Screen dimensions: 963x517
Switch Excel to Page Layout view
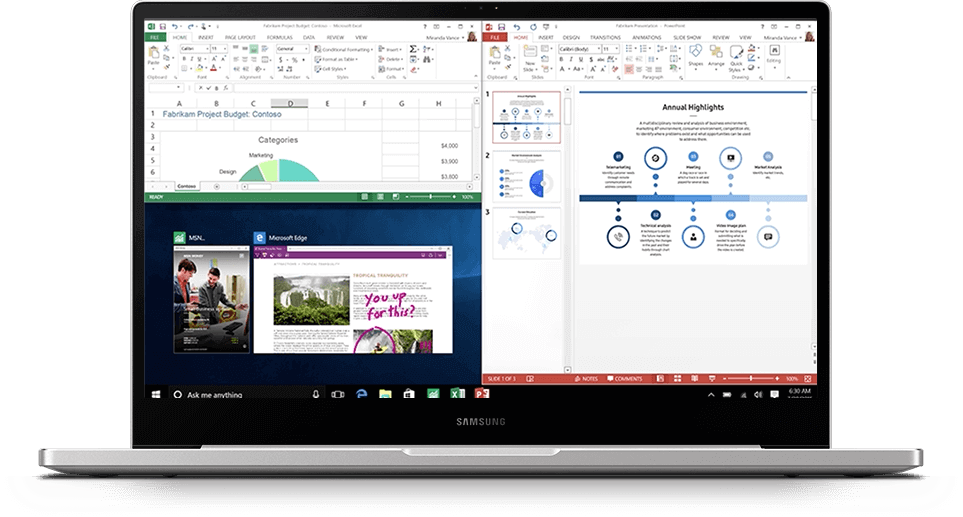tap(380, 196)
